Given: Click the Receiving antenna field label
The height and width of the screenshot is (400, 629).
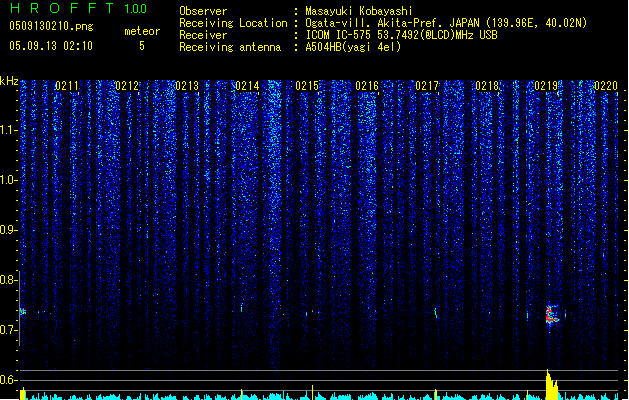Looking at the screenshot, I should (x=230, y=47).
